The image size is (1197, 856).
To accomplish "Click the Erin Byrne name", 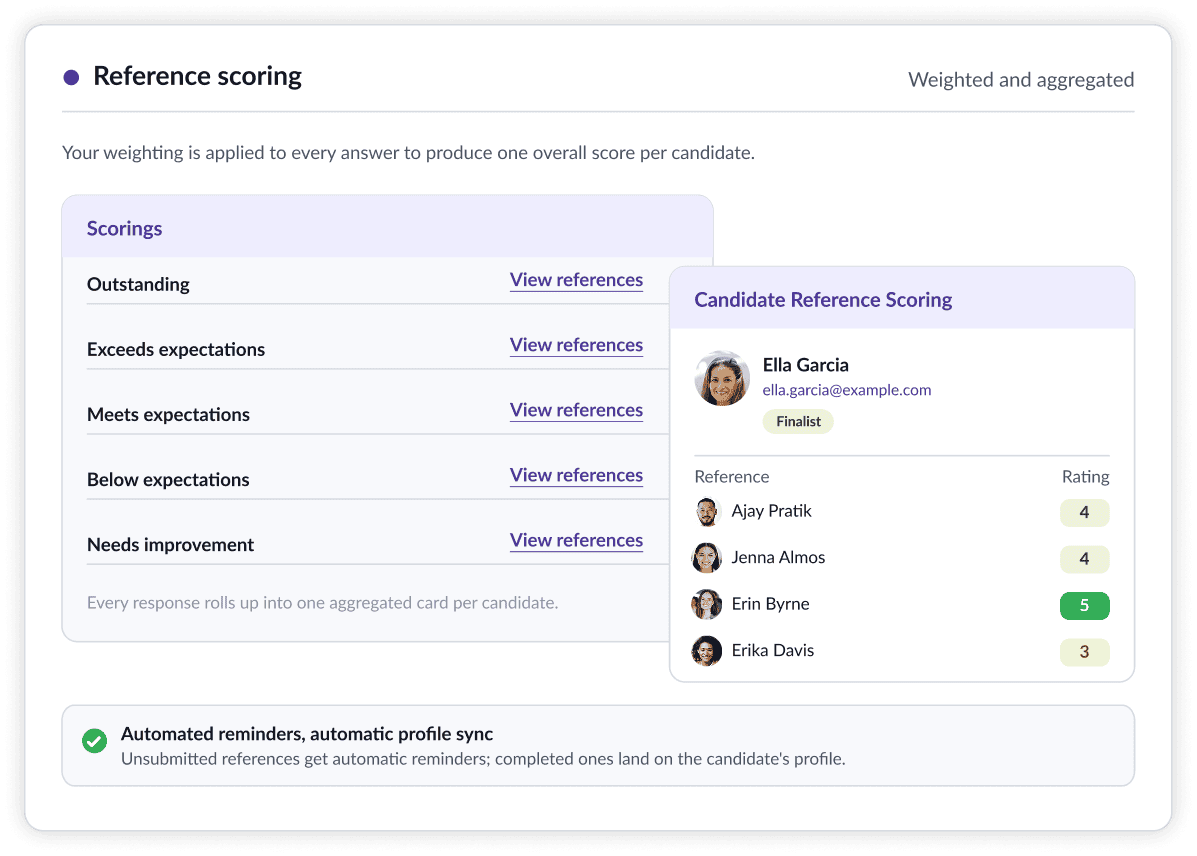I will pos(770,604).
